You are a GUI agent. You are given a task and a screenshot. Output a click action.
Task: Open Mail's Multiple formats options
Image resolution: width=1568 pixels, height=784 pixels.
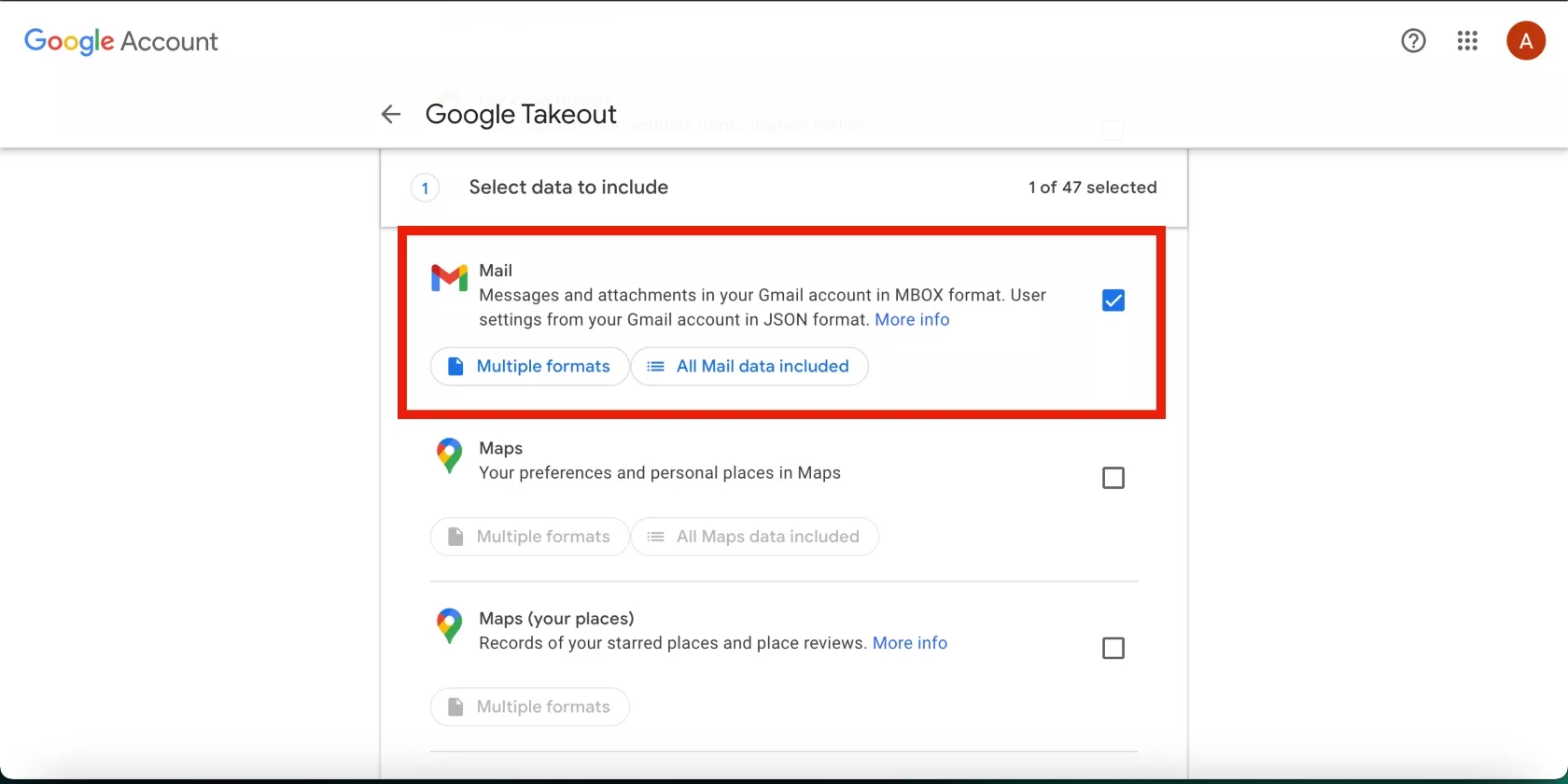tap(529, 366)
